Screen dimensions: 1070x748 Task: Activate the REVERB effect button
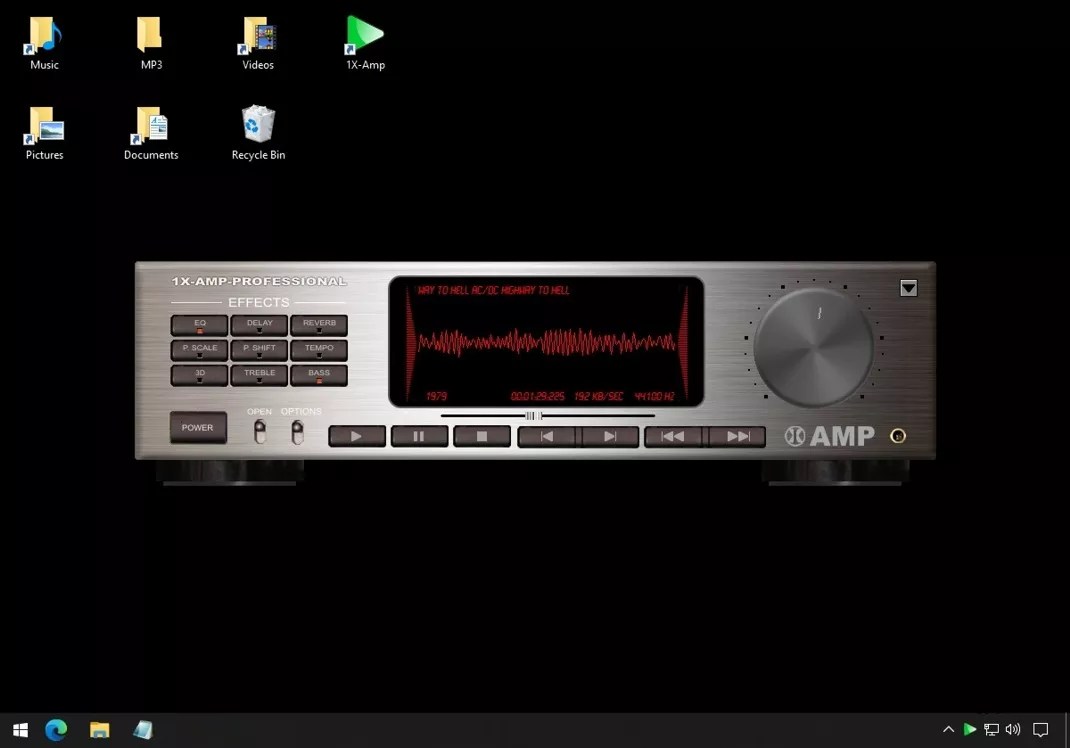(x=319, y=324)
